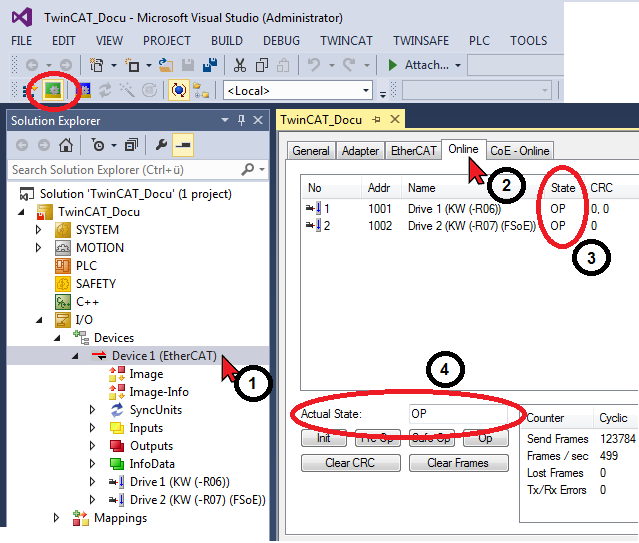
Task: Collapse the I/O tree node
Action: coord(39,320)
